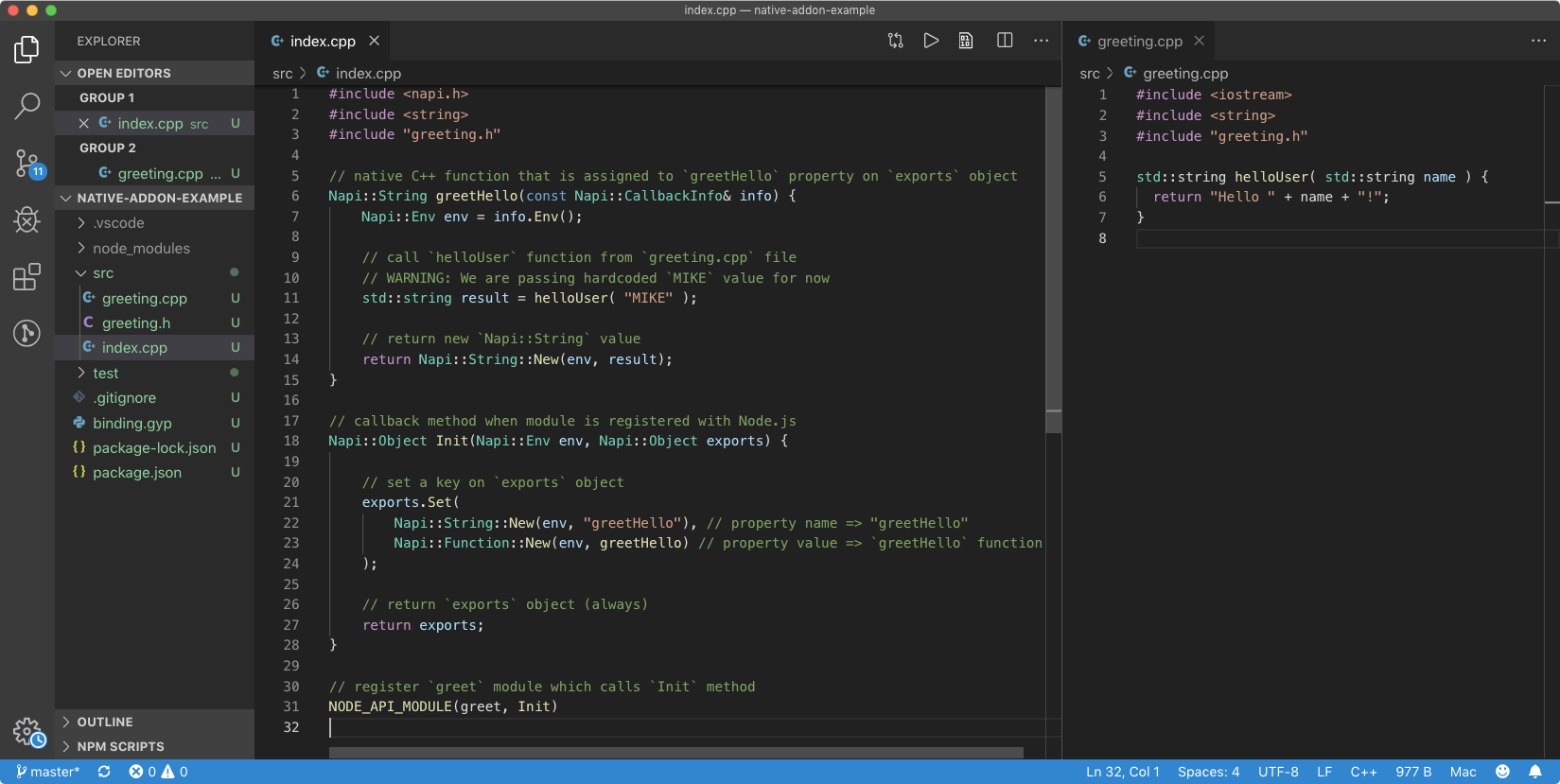Switch to the greeting.cpp tab

click(x=1140, y=41)
